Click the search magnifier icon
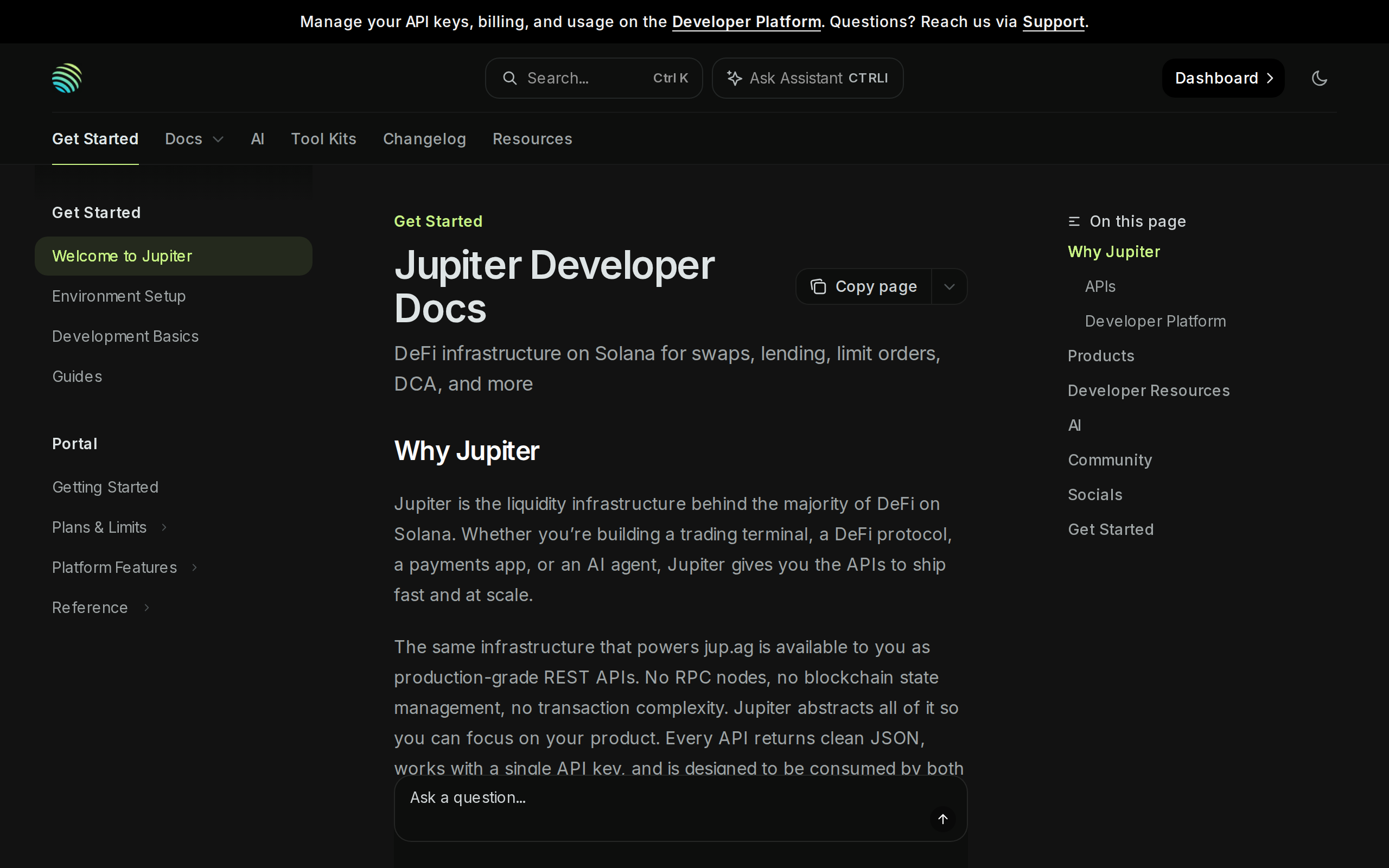This screenshot has width=1389, height=868. click(x=509, y=78)
